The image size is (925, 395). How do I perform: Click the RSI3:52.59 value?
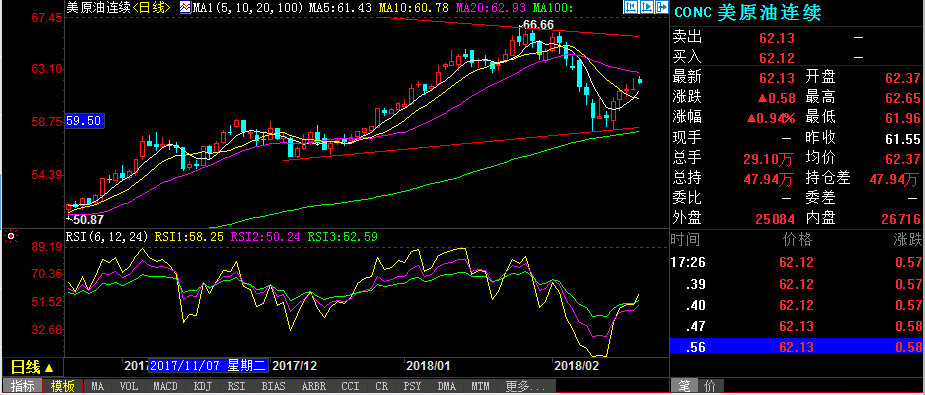(x=342, y=237)
